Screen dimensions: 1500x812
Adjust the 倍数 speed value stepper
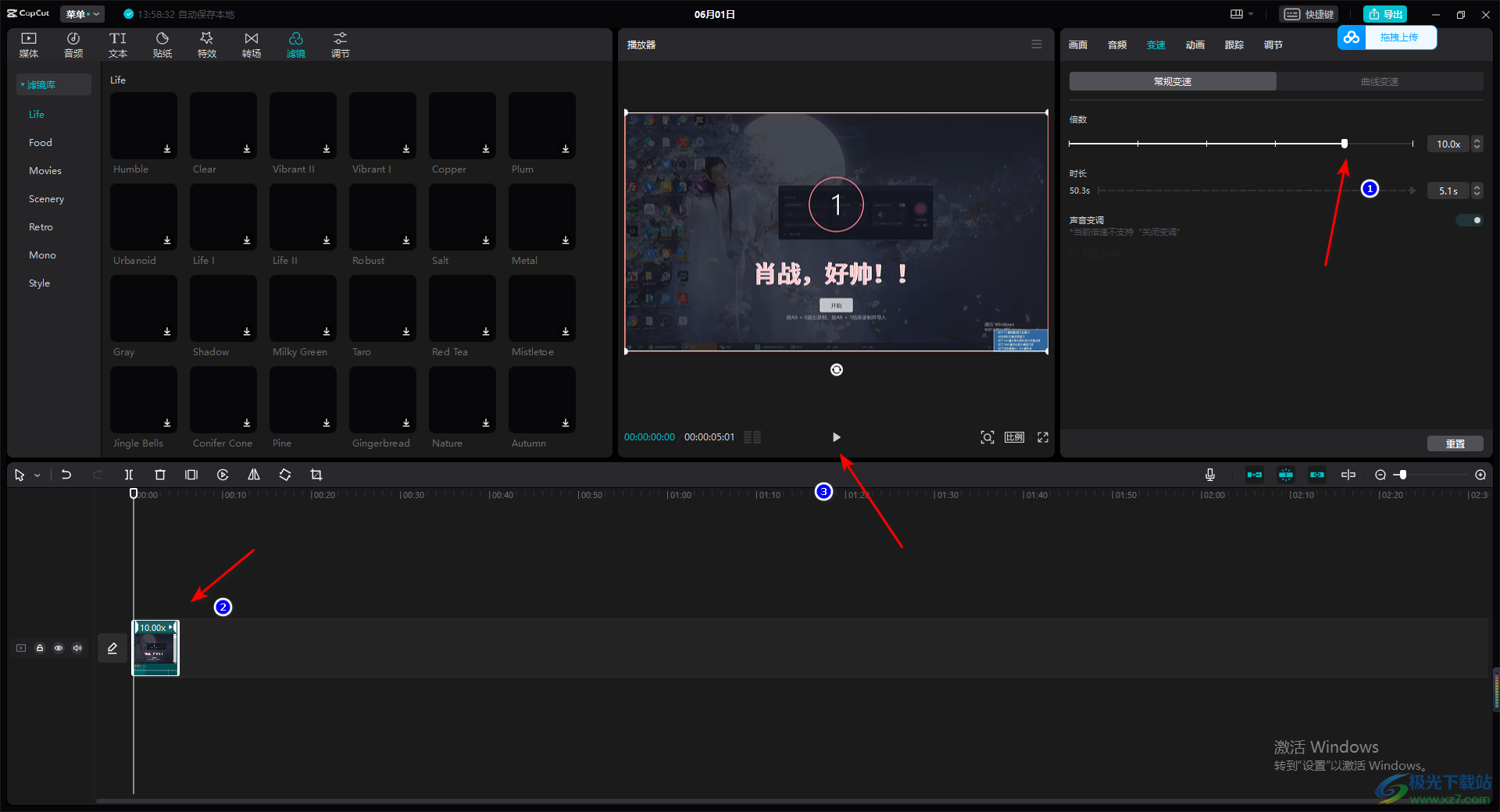pos(1477,144)
